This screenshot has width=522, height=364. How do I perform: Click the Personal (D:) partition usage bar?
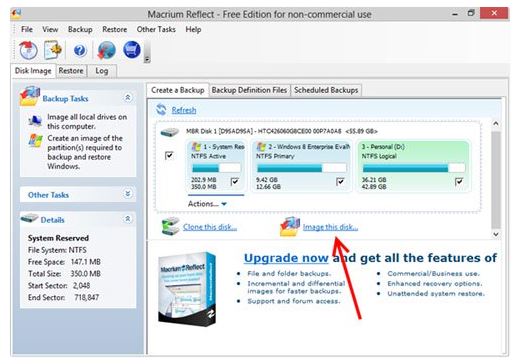tap(413, 168)
